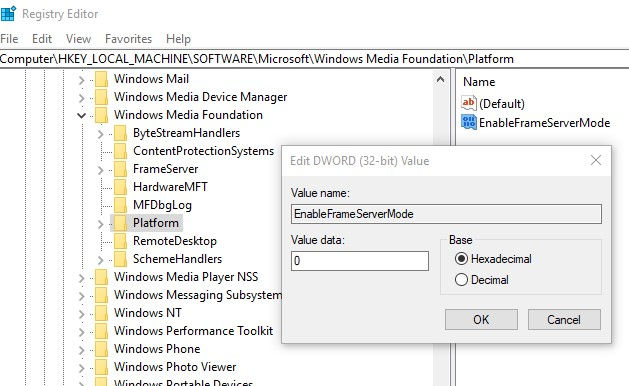629x386 pixels.
Task: Open the File menu
Action: [9, 39]
